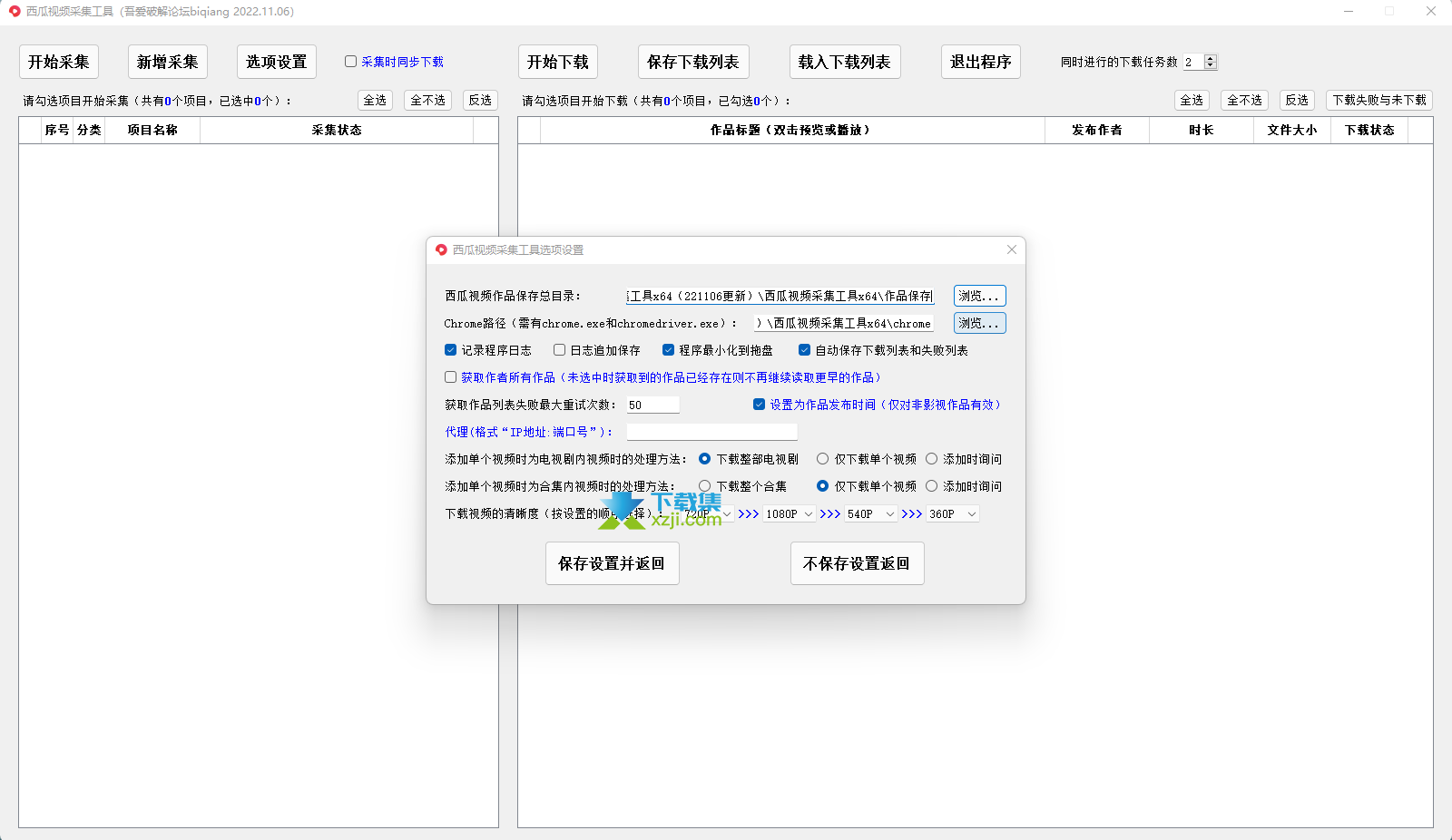
Task: Close the 选项设置 dialog
Action: tap(1012, 249)
